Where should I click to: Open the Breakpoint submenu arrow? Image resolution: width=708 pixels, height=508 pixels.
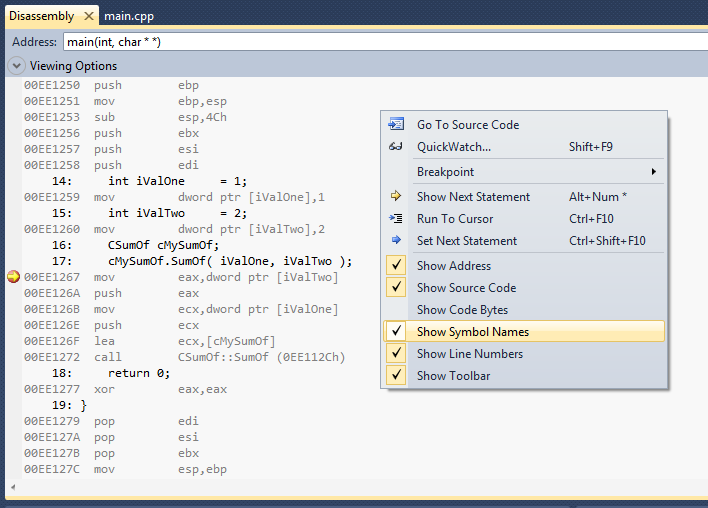pyautogui.click(x=653, y=172)
